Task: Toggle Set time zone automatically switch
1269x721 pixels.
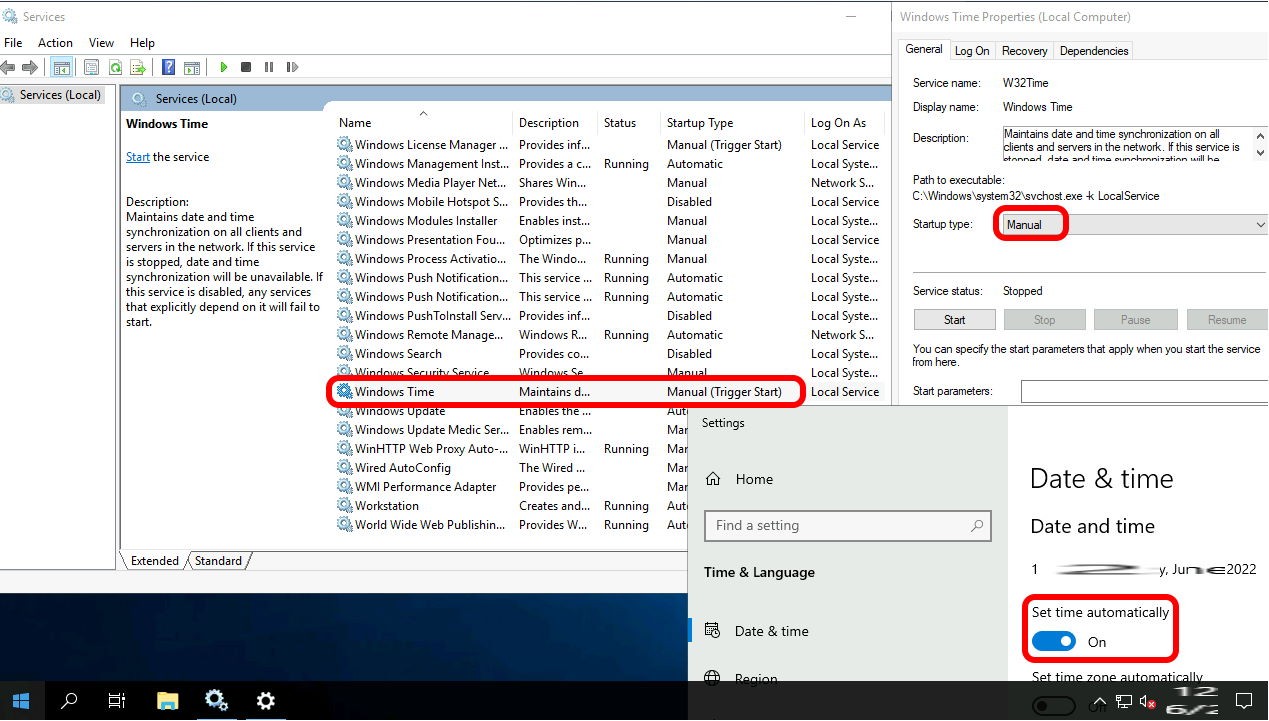Action: (1054, 706)
